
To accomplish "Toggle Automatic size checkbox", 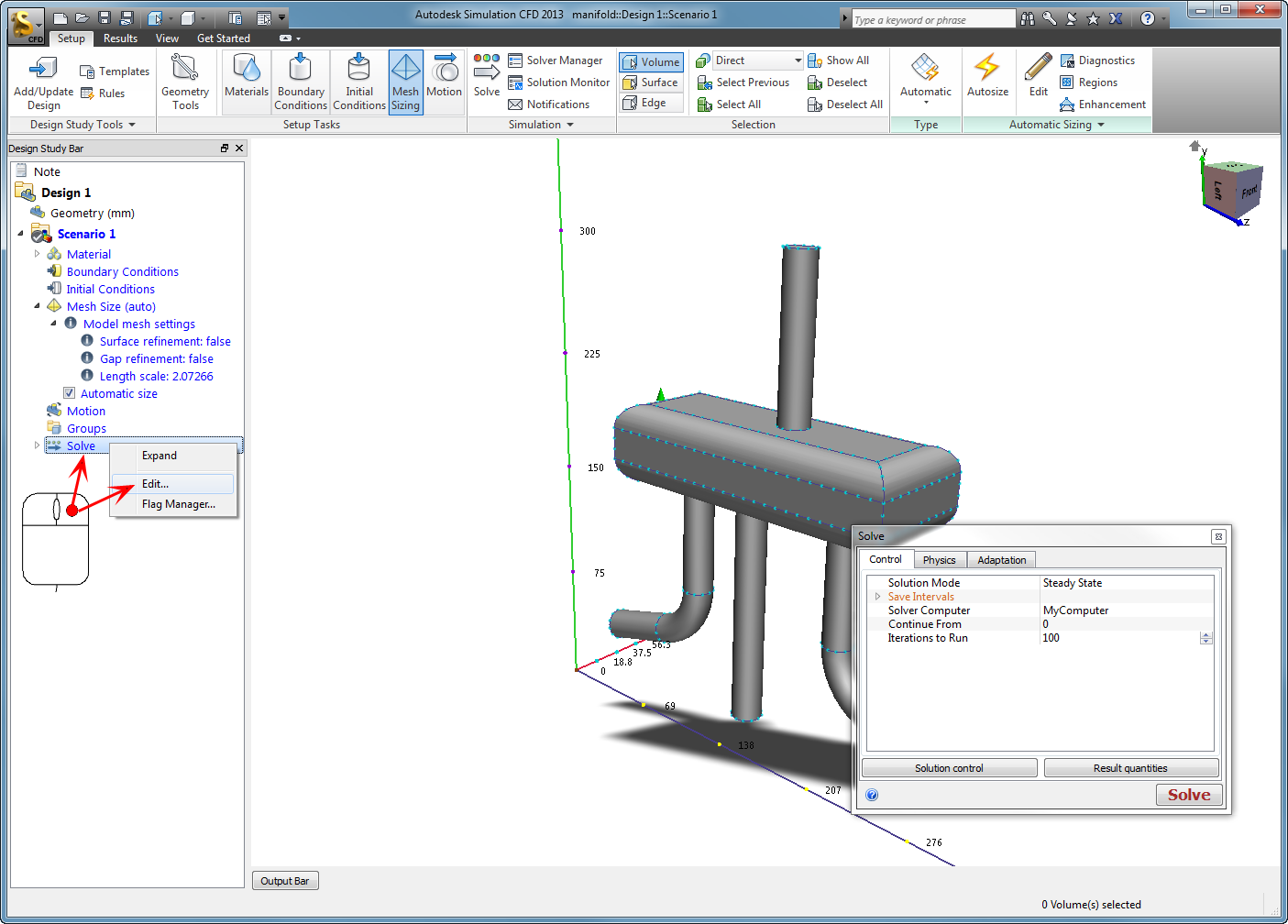I will coord(69,393).
